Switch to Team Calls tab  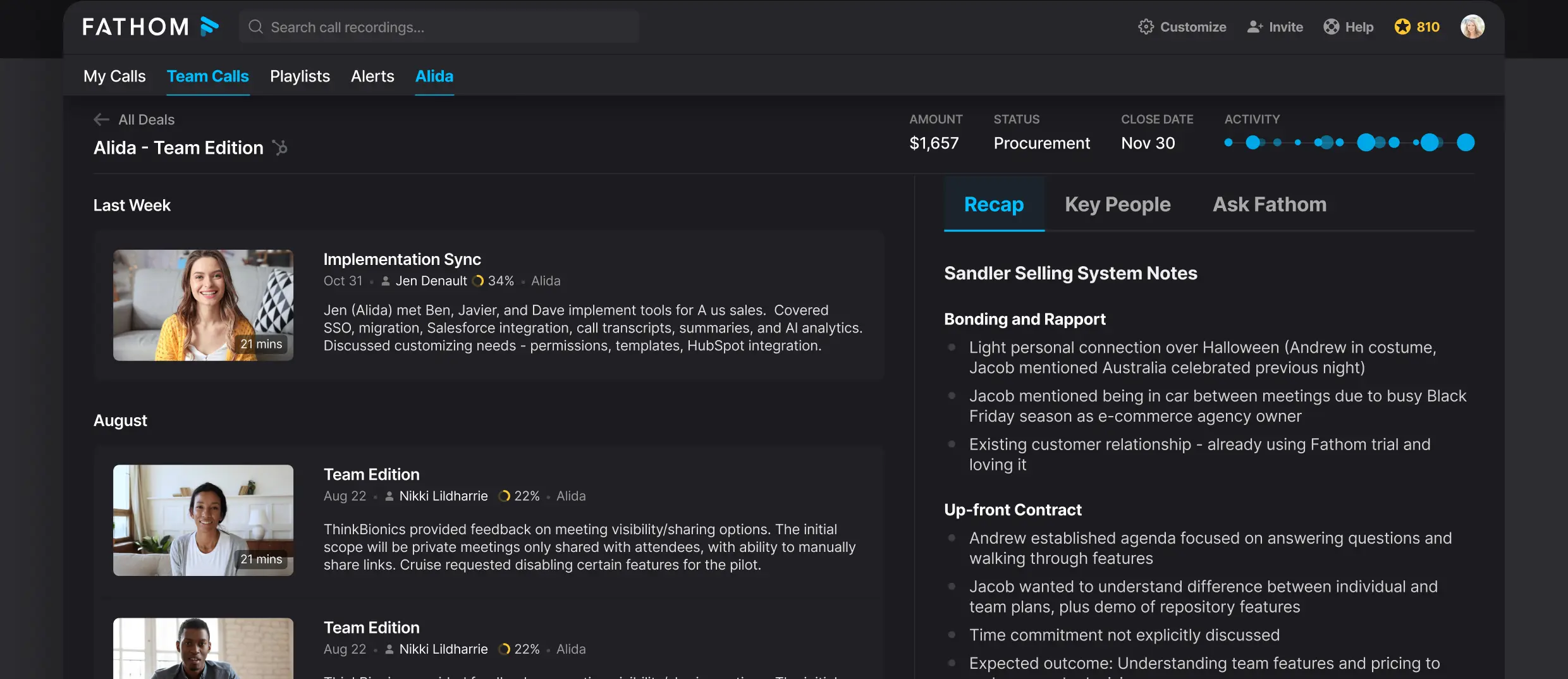tap(208, 76)
